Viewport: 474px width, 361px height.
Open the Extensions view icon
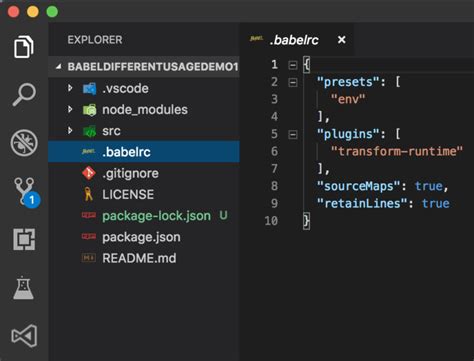pyautogui.click(x=24, y=239)
